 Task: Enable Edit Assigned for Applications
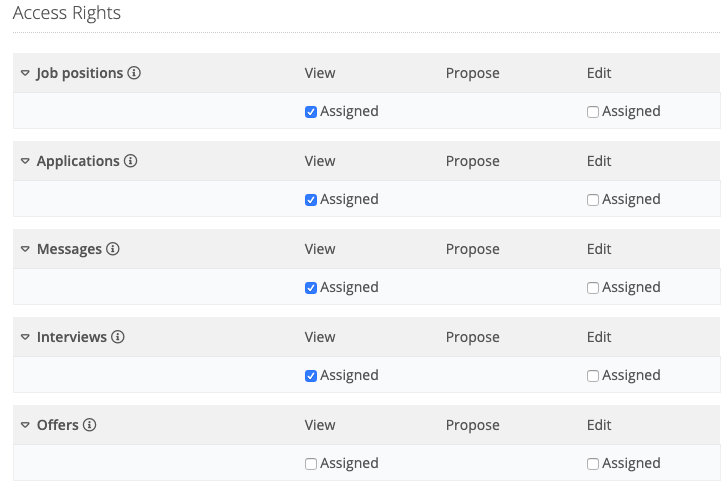pos(593,200)
